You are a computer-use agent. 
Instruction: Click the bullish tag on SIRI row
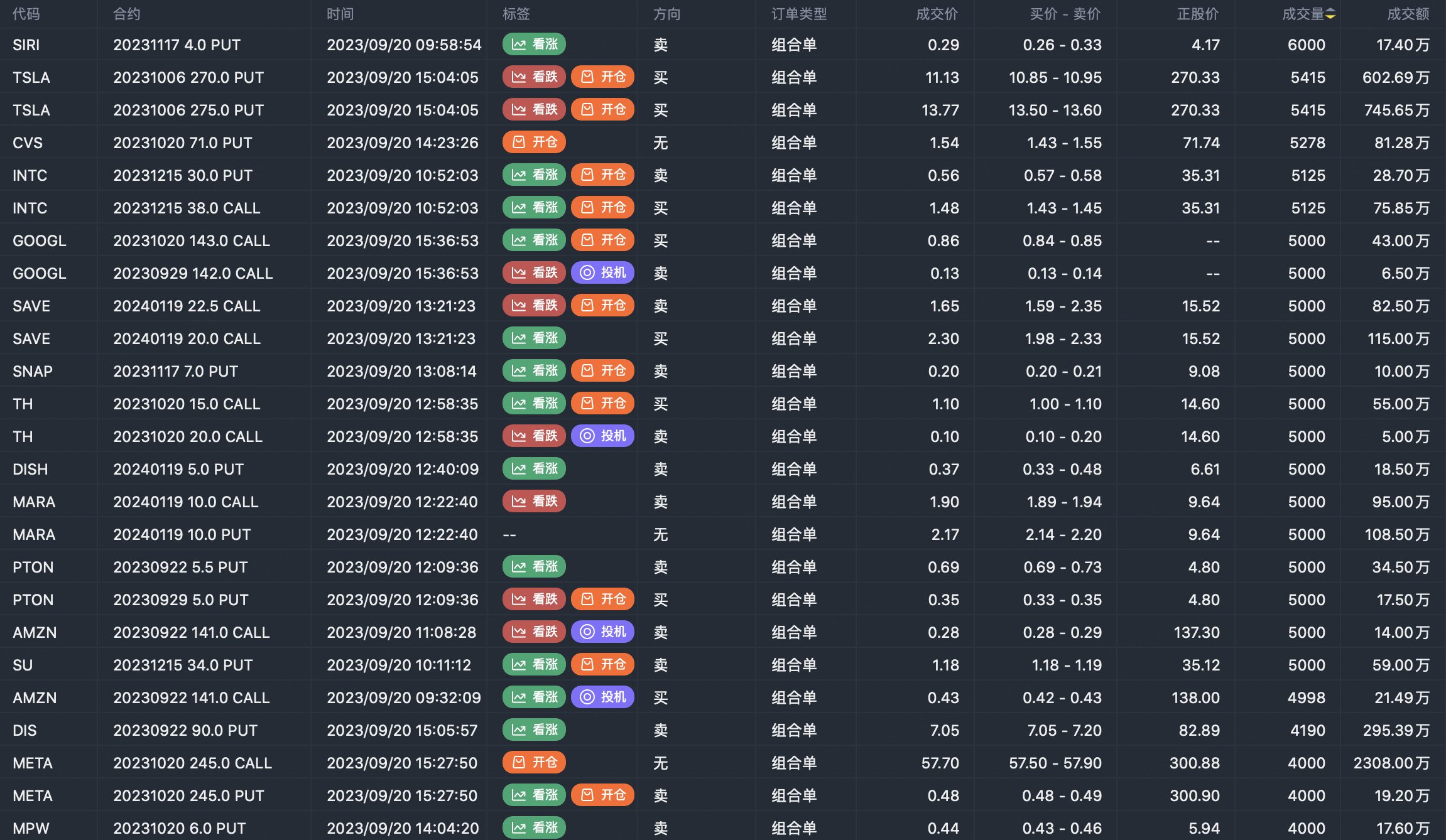tap(534, 45)
